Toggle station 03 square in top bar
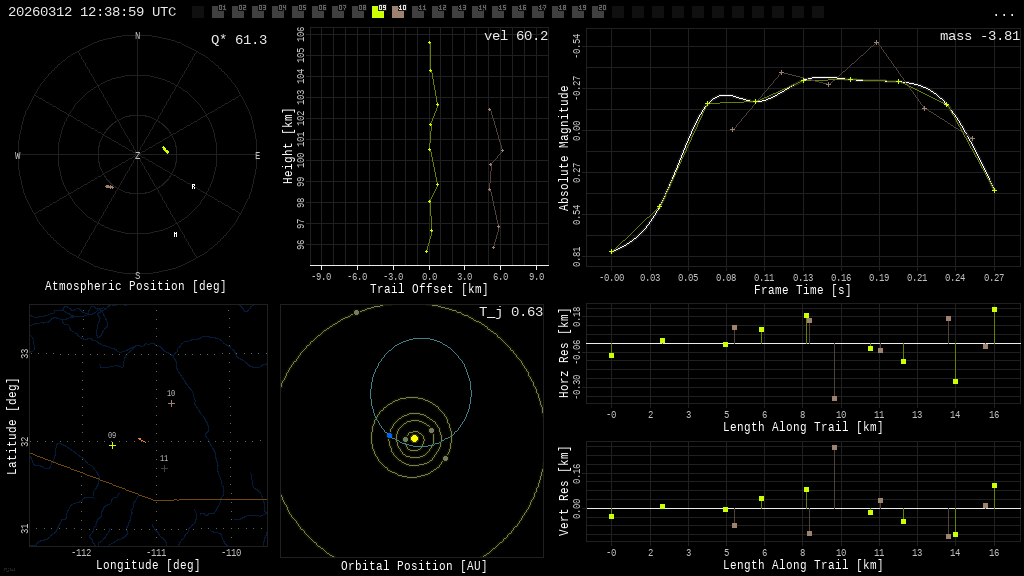 click(x=258, y=12)
